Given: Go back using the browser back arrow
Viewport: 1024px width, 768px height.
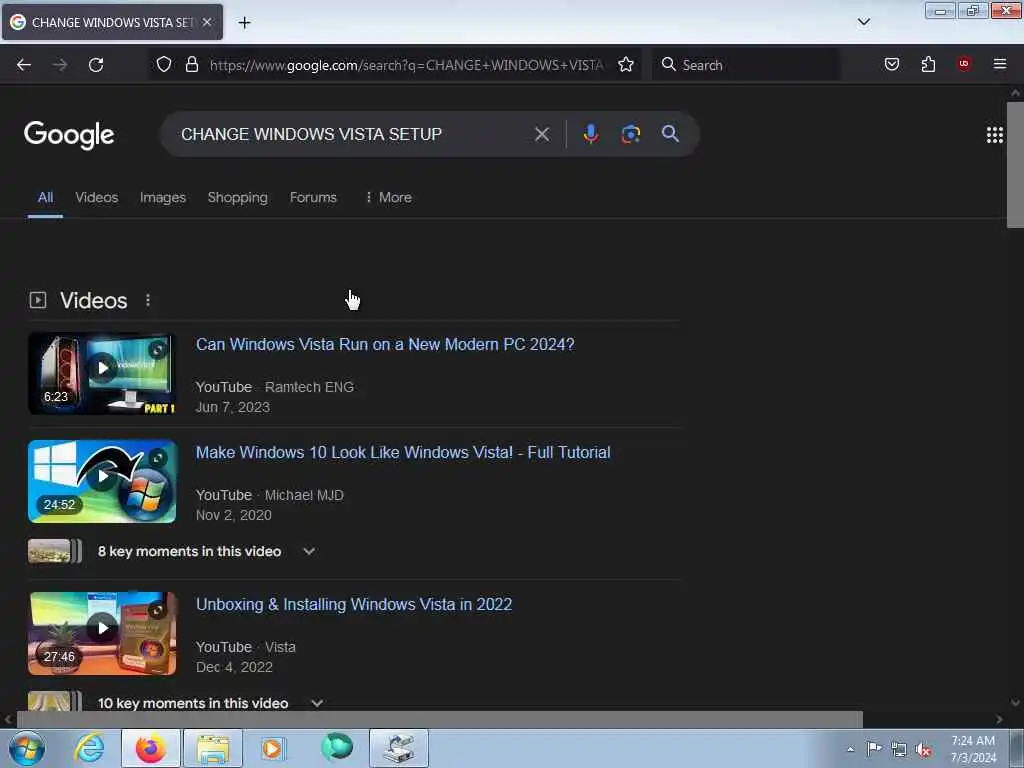Looking at the screenshot, I should pos(24,65).
